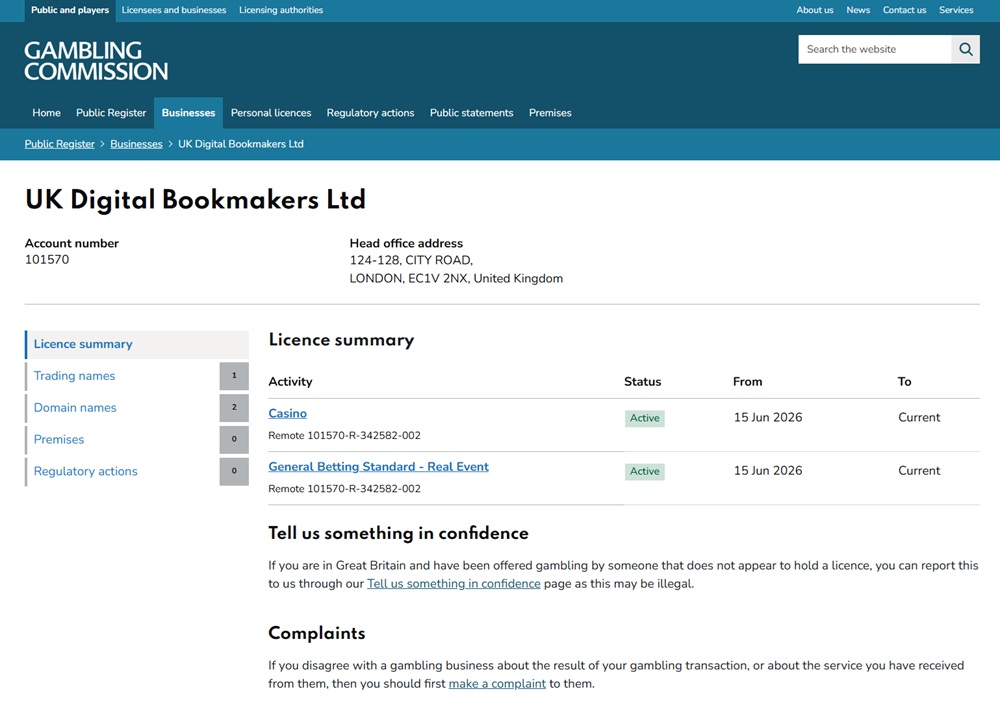Image resolution: width=1000 pixels, height=704 pixels.
Task: Follow the Tell us something in confidence link
Action: coord(453,584)
